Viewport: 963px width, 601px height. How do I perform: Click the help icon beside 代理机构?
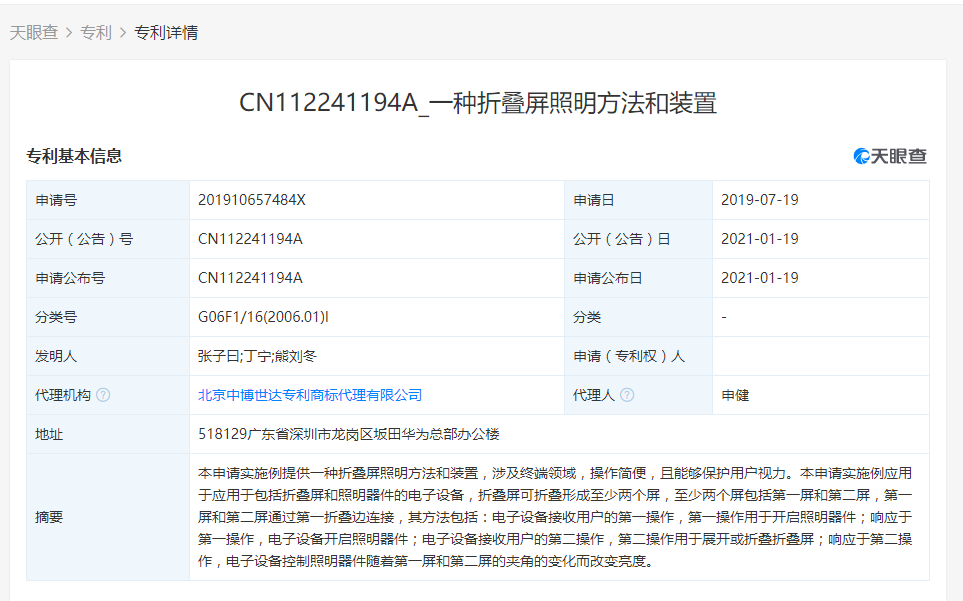(x=103, y=395)
